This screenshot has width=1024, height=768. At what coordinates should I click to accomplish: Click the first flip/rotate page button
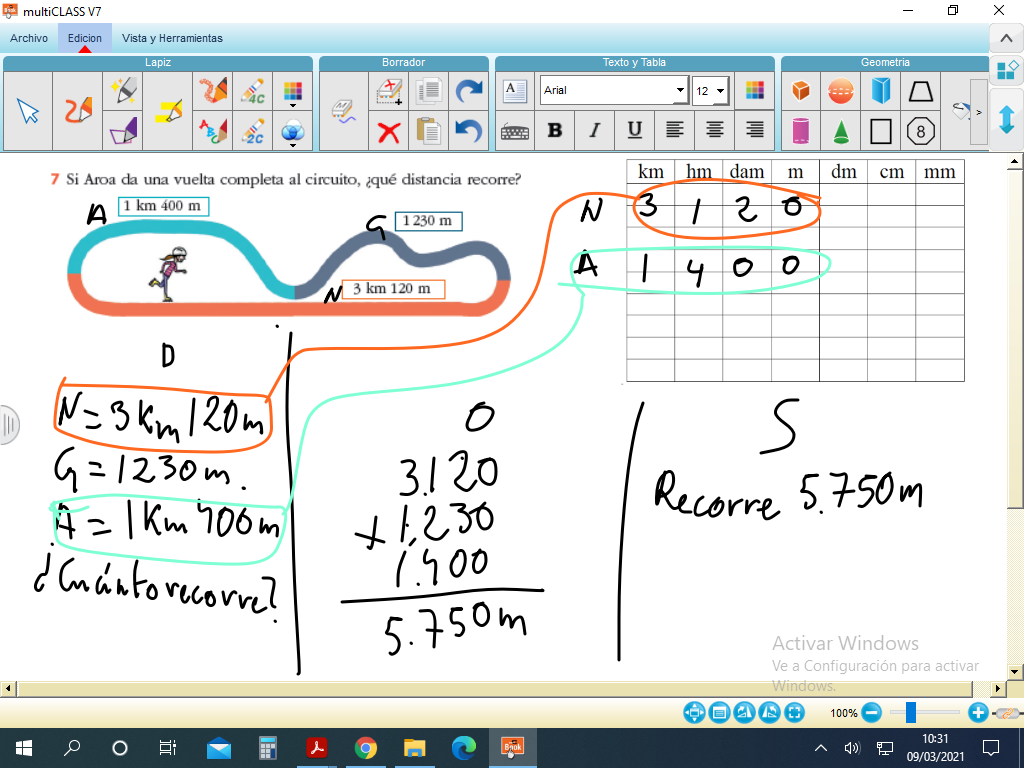(x=744, y=712)
